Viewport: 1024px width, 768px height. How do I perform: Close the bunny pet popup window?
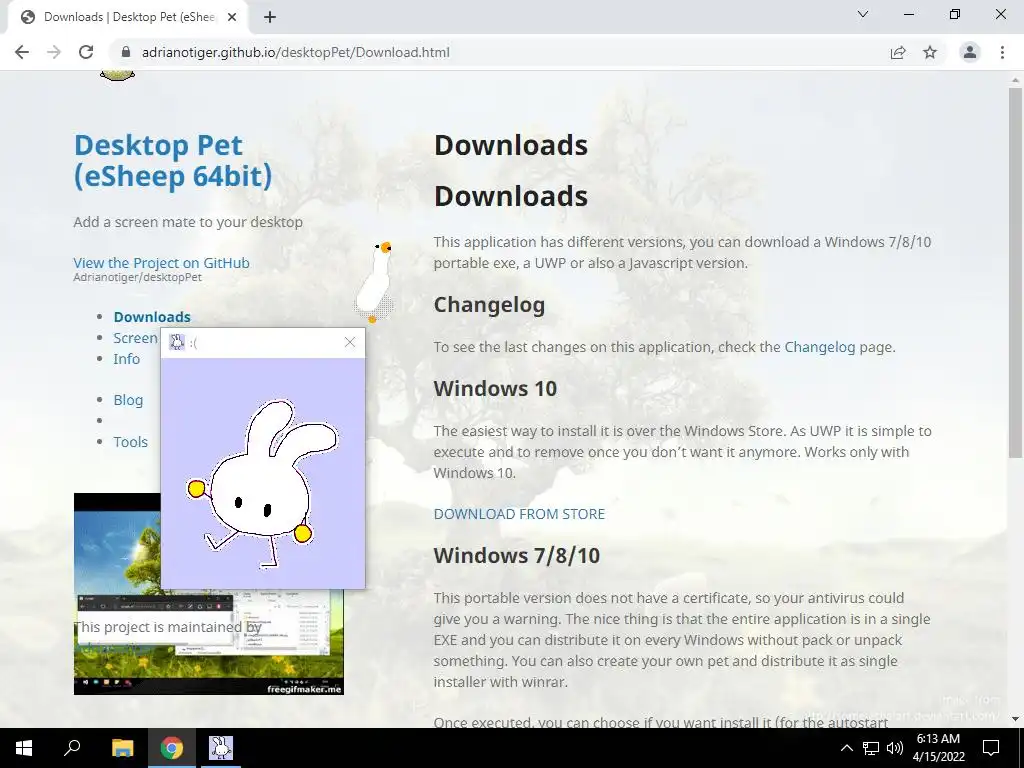(350, 342)
